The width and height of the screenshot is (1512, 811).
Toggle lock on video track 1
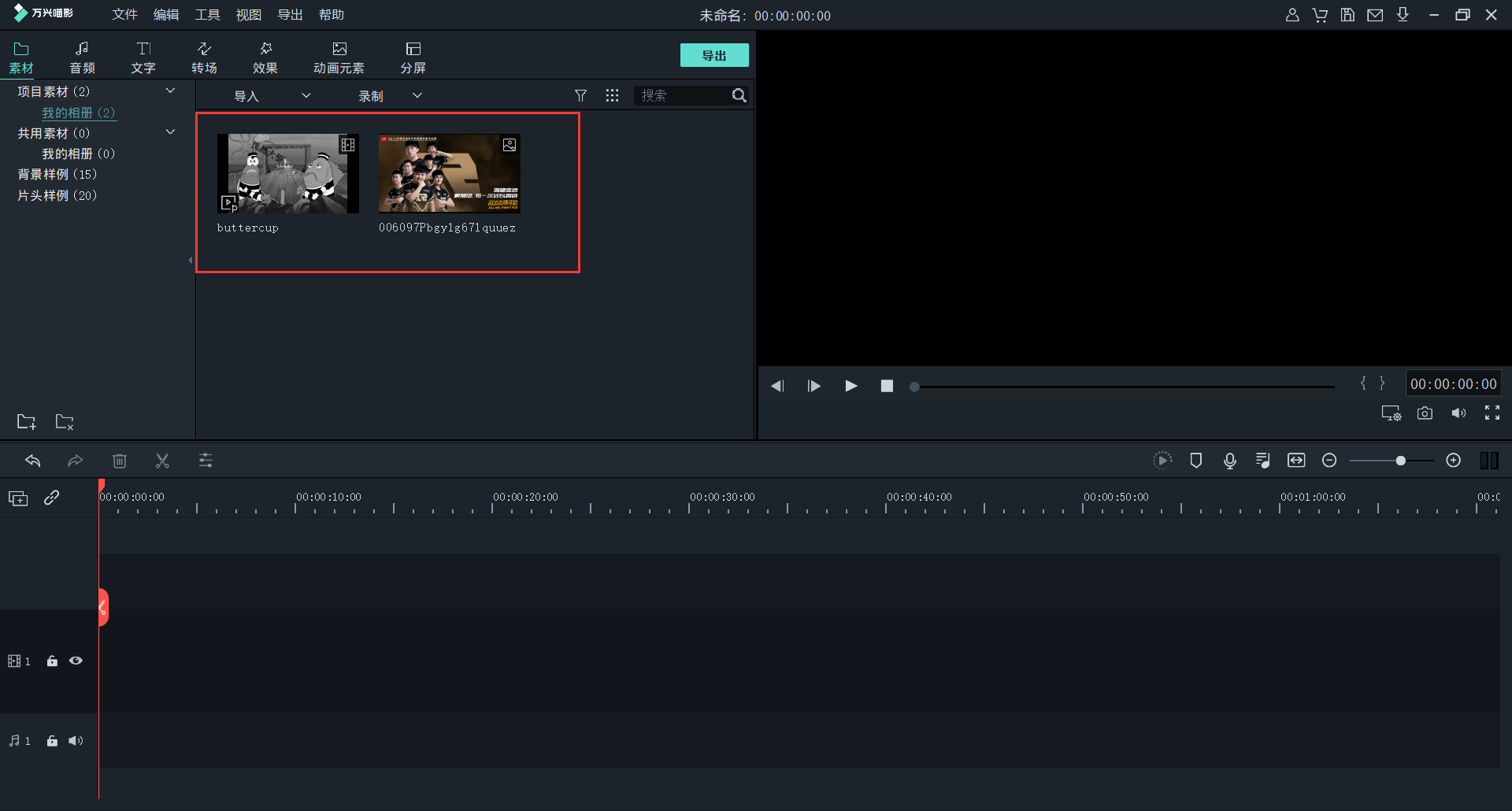52,661
